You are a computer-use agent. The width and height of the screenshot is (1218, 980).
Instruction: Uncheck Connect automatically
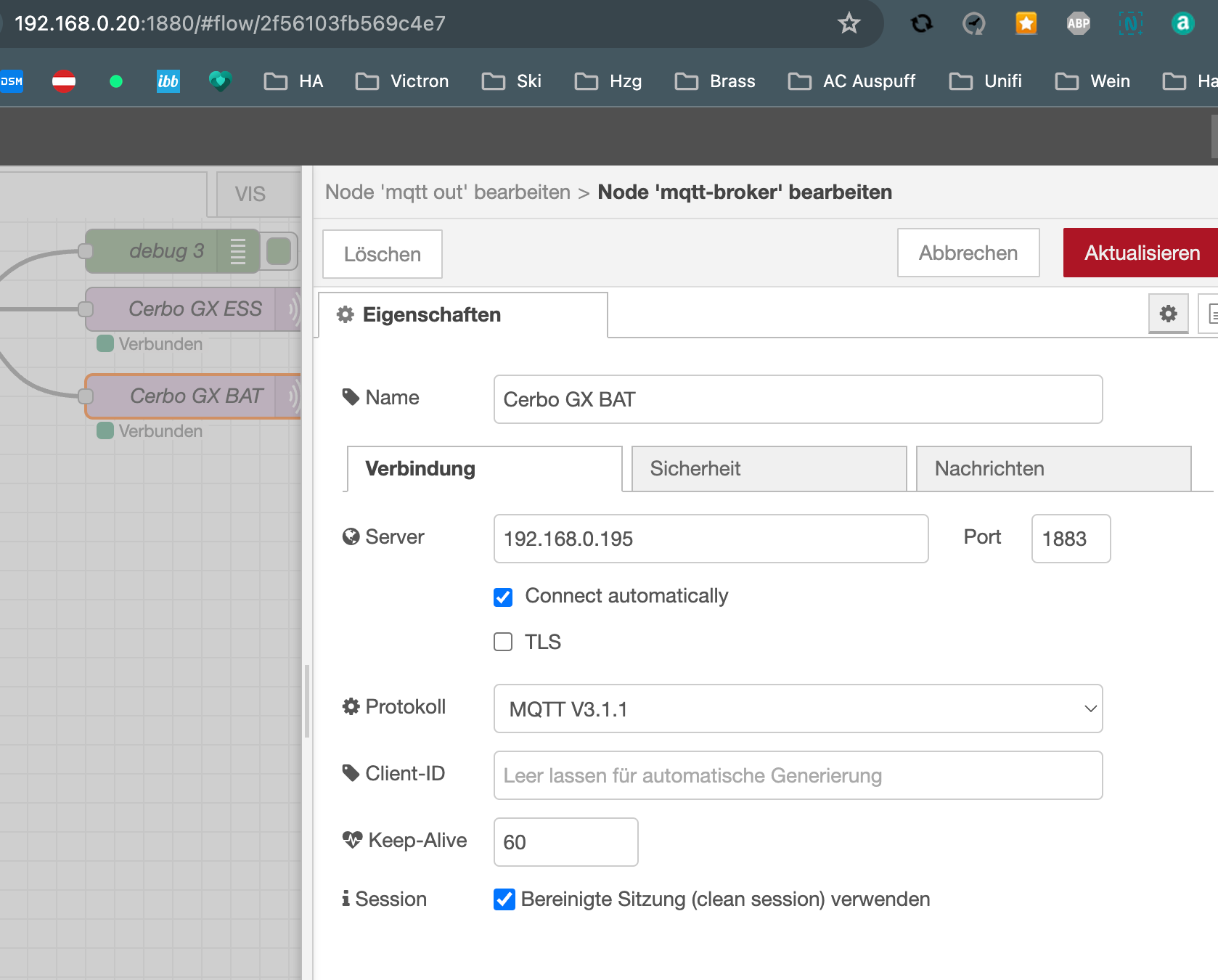[503, 597]
